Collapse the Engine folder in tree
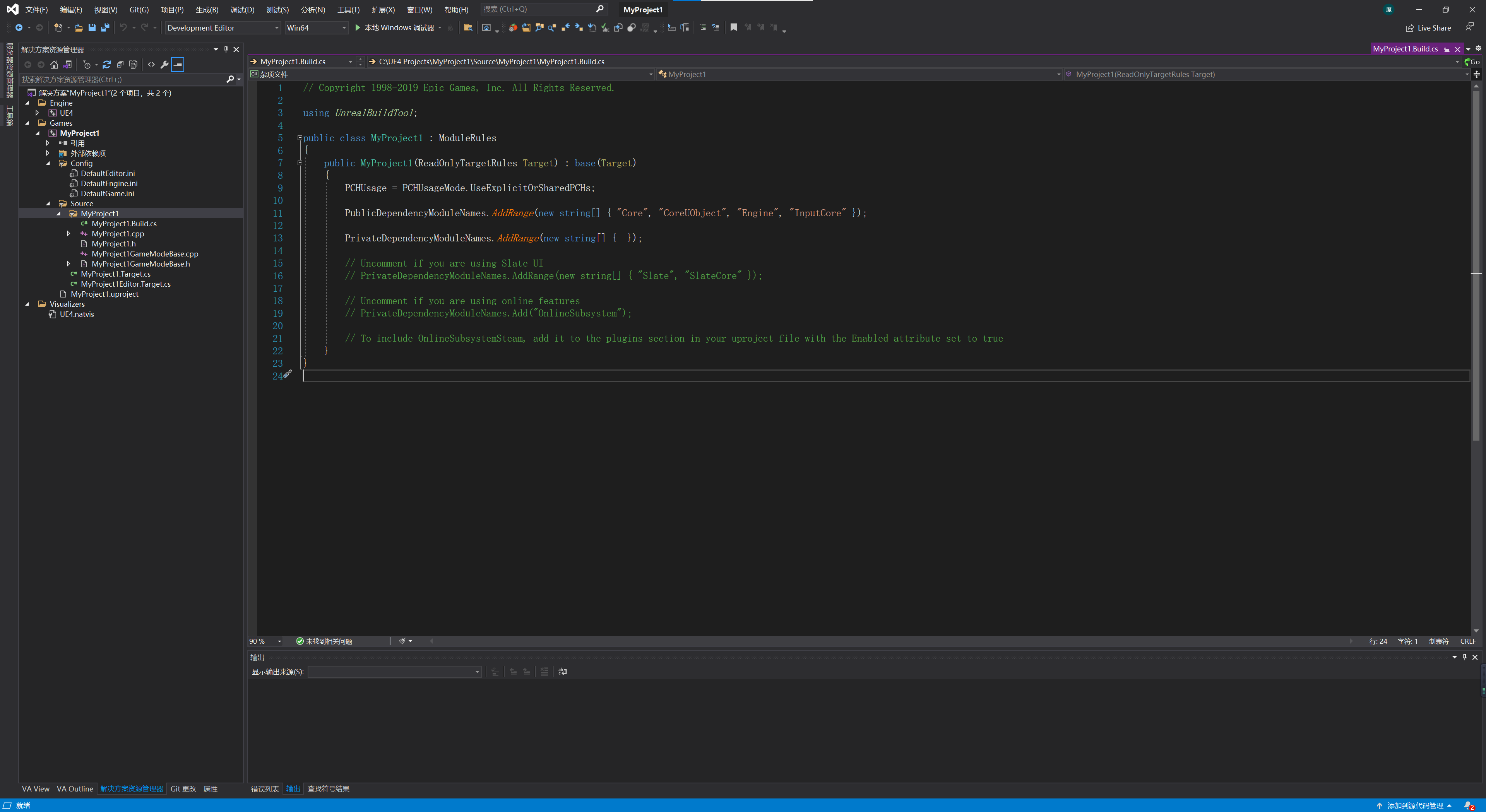1486x812 pixels. 27,103
